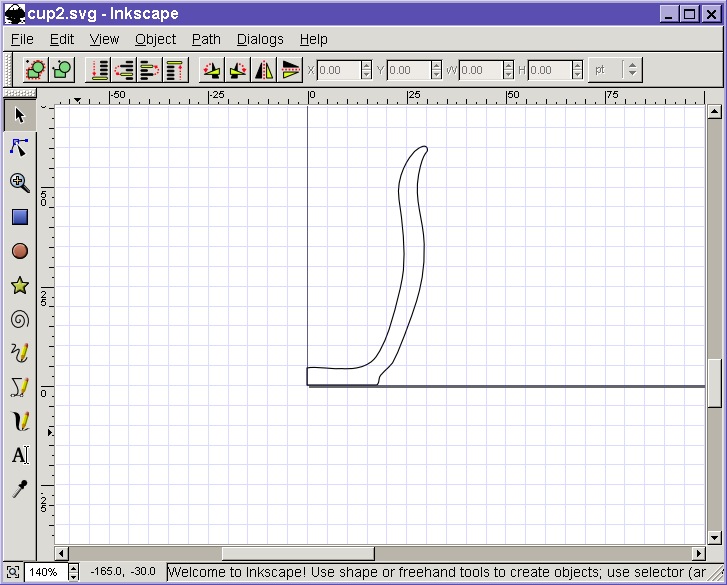Select the Node edit tool

click(x=19, y=148)
